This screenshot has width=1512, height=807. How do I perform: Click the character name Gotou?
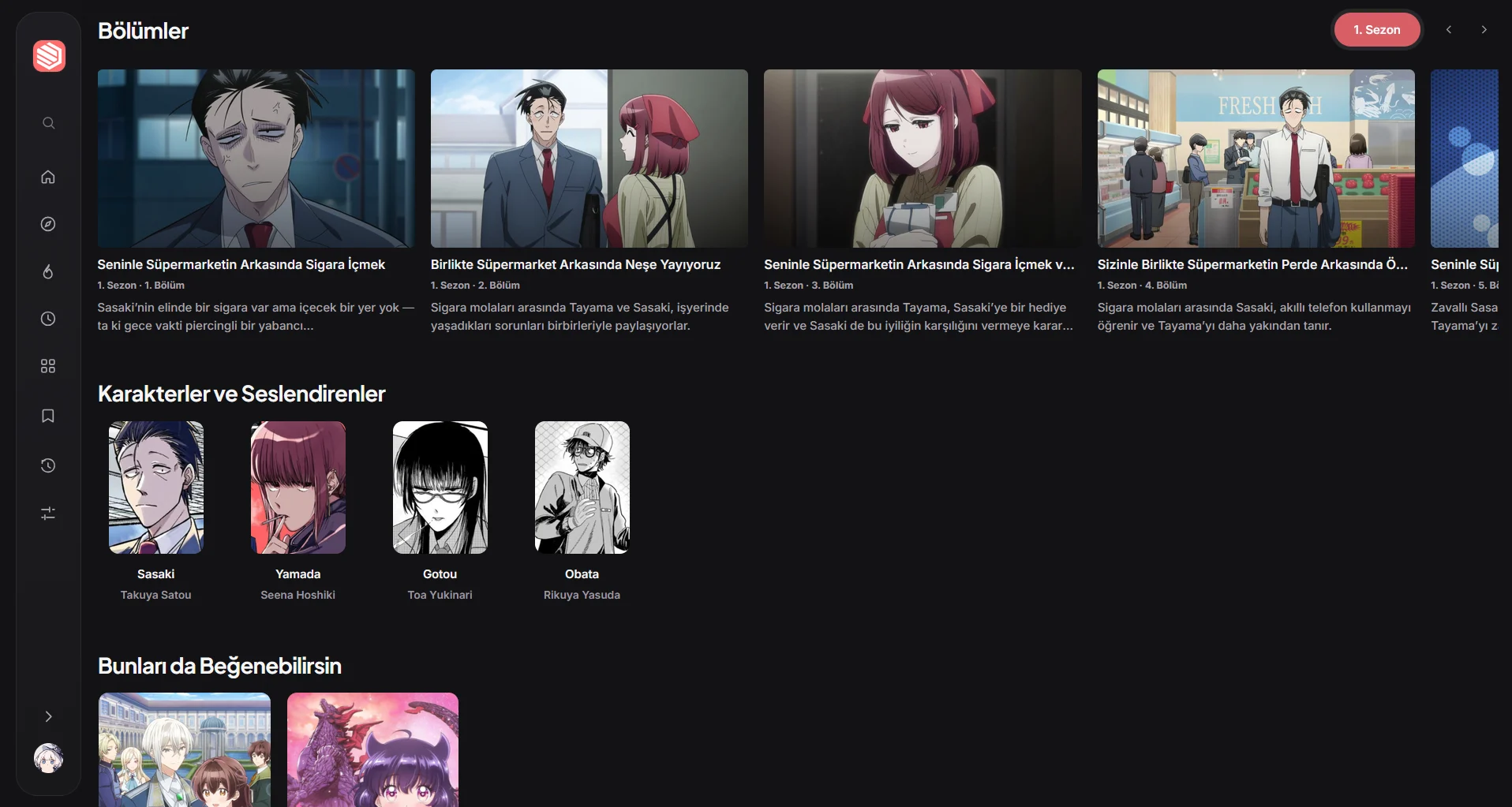[440, 574]
